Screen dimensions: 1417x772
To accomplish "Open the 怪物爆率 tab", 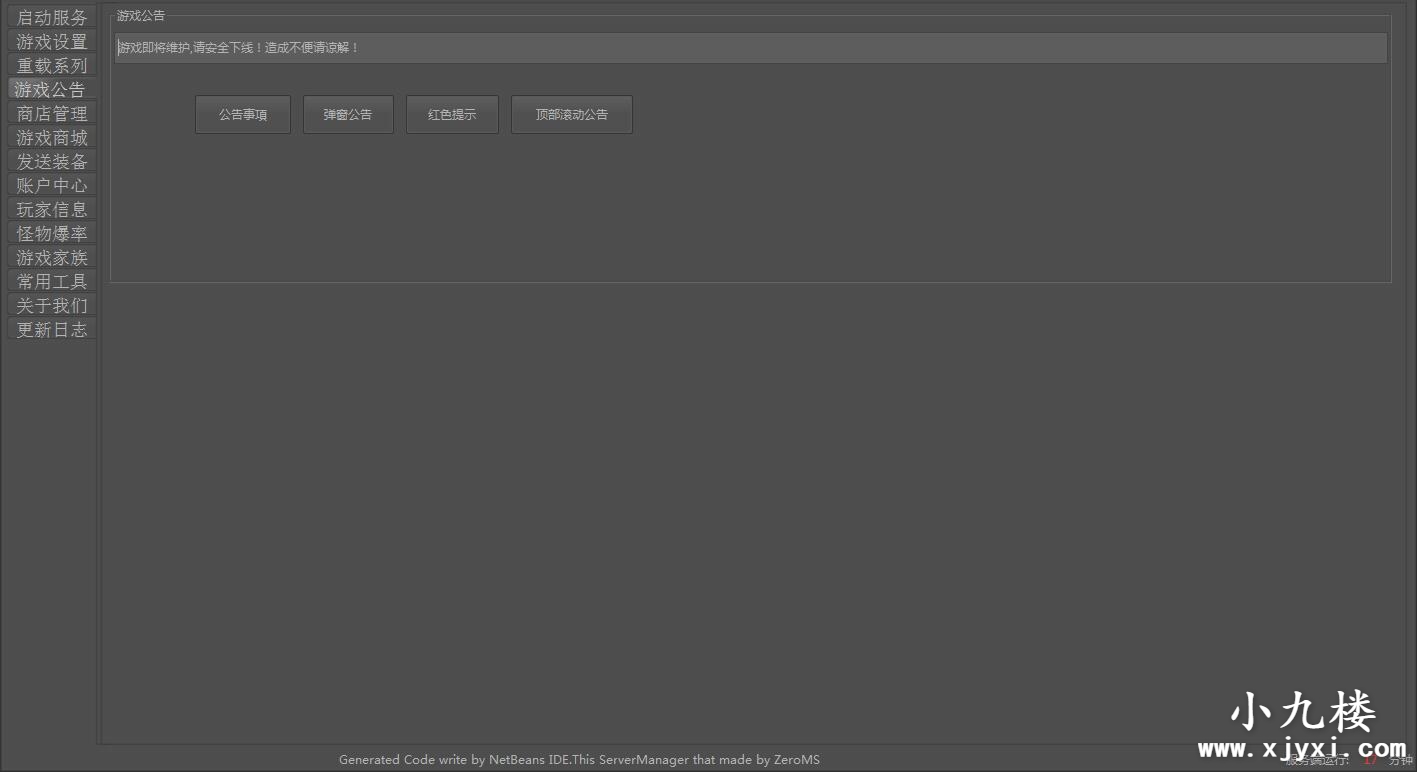I will [52, 233].
